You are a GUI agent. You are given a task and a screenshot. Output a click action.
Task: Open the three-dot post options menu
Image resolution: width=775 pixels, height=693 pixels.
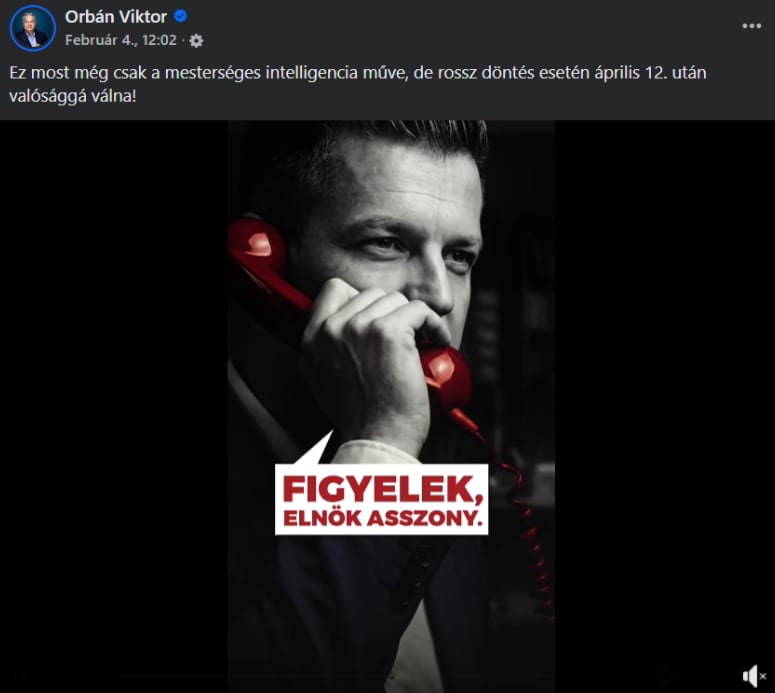[752, 26]
